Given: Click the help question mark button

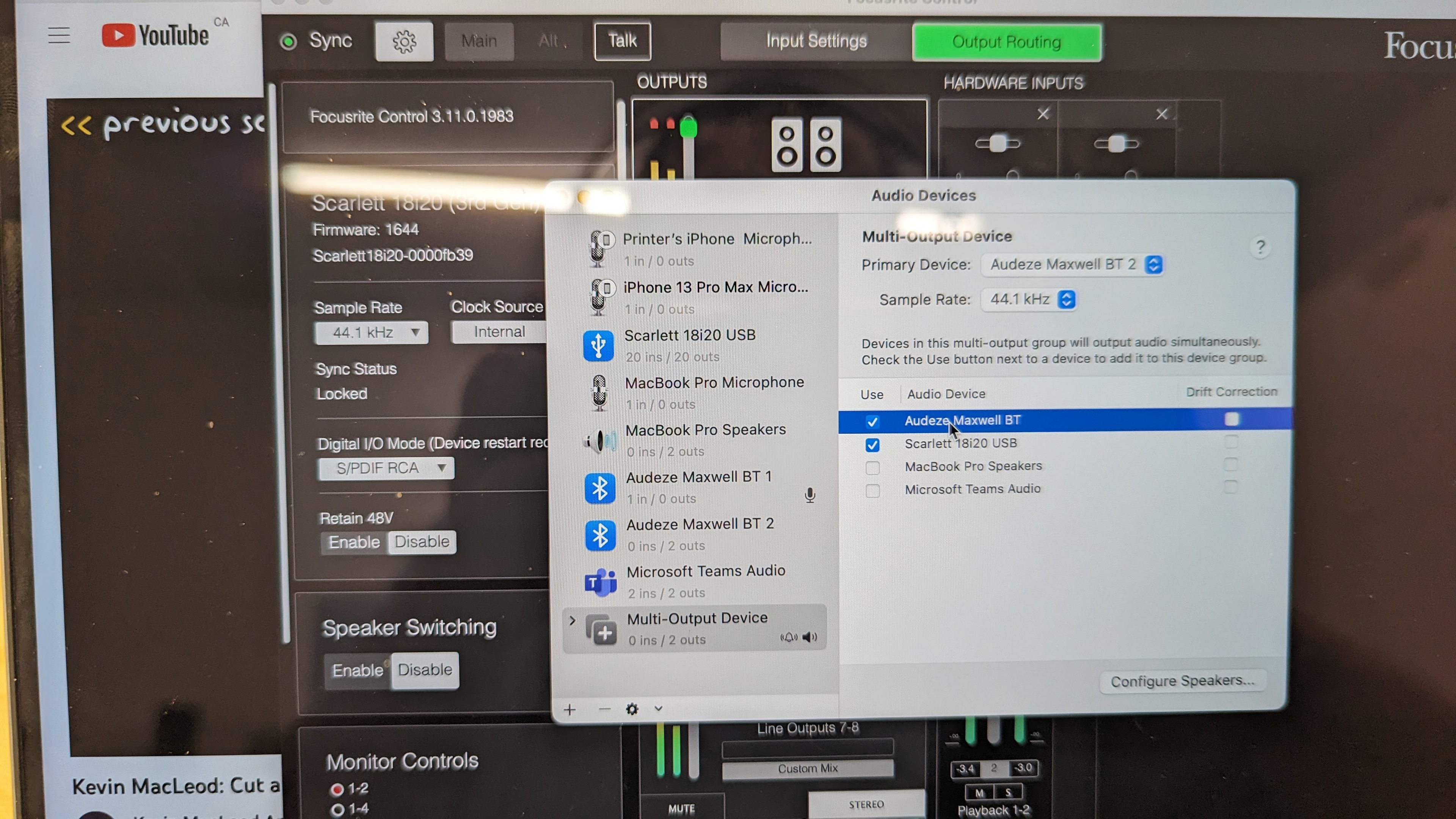Looking at the screenshot, I should 1260,248.
